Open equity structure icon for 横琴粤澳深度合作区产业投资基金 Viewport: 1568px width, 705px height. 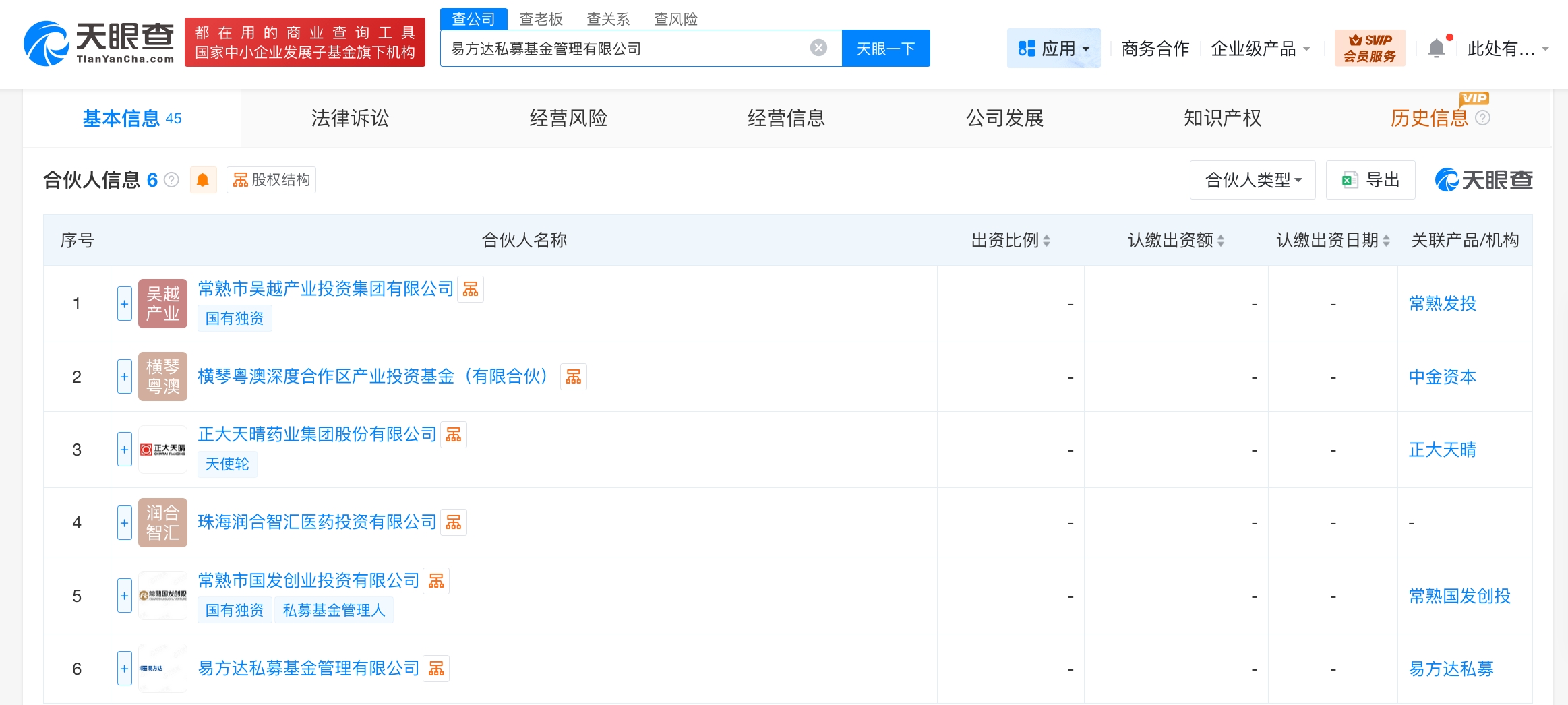click(573, 377)
